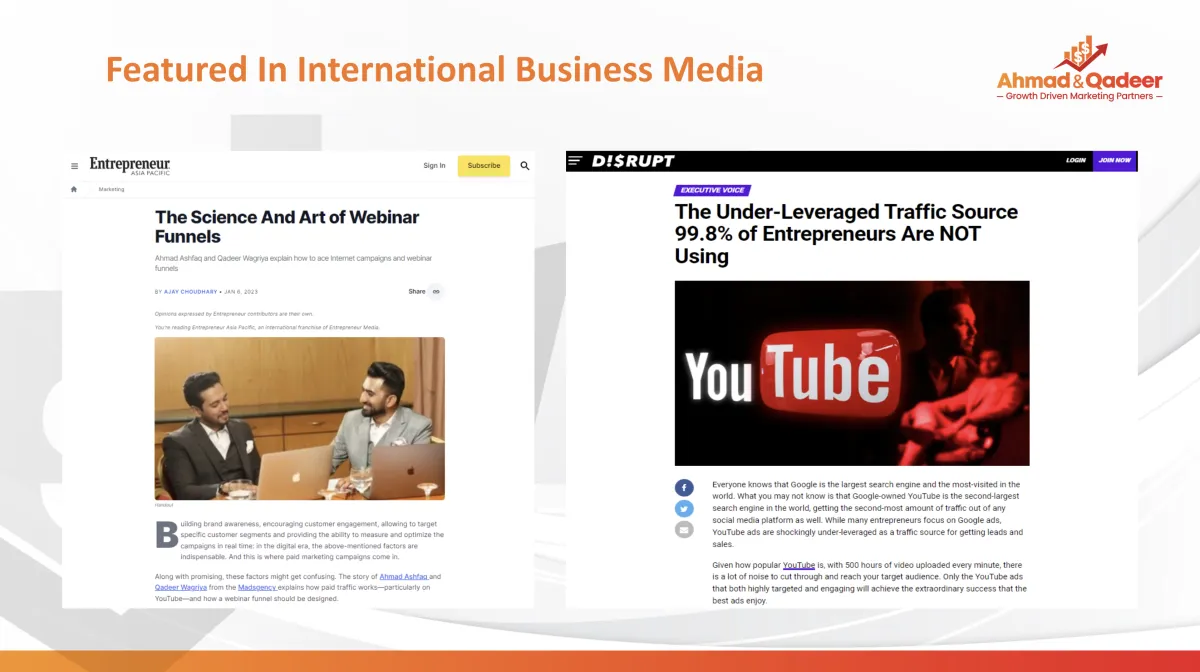
Task: Click the headline "The Science And Art of Webinar Funnels"
Action: 287,227
